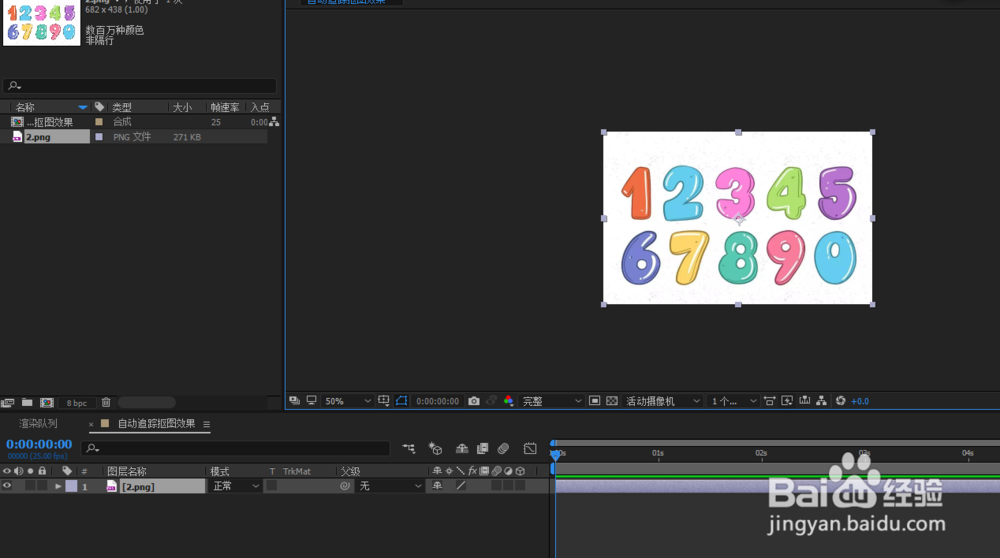Open the grid and guide options icon
Image resolution: width=1000 pixels, height=558 pixels.
(383, 400)
